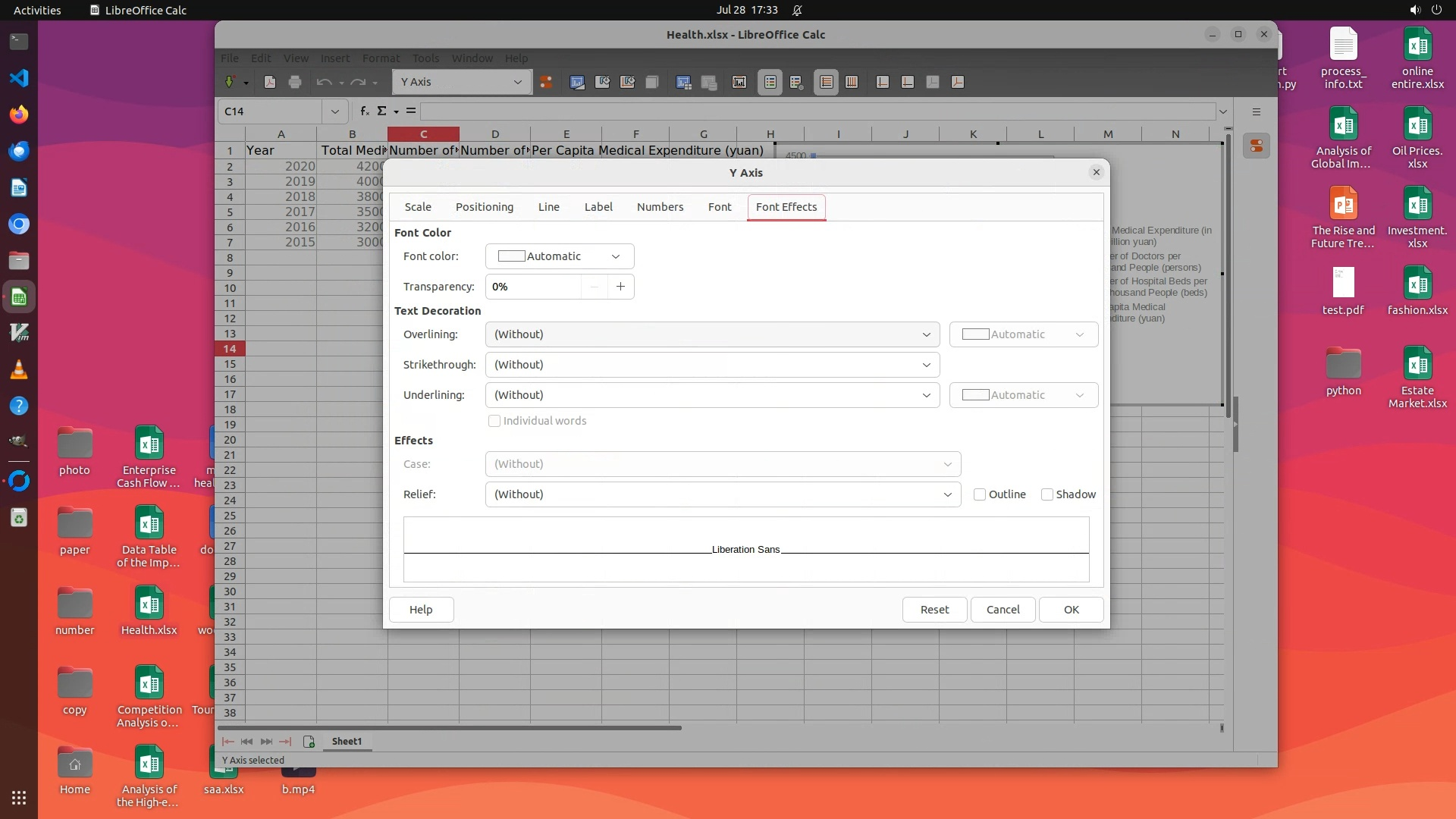Open the Terminal dock icon

(x=19, y=41)
